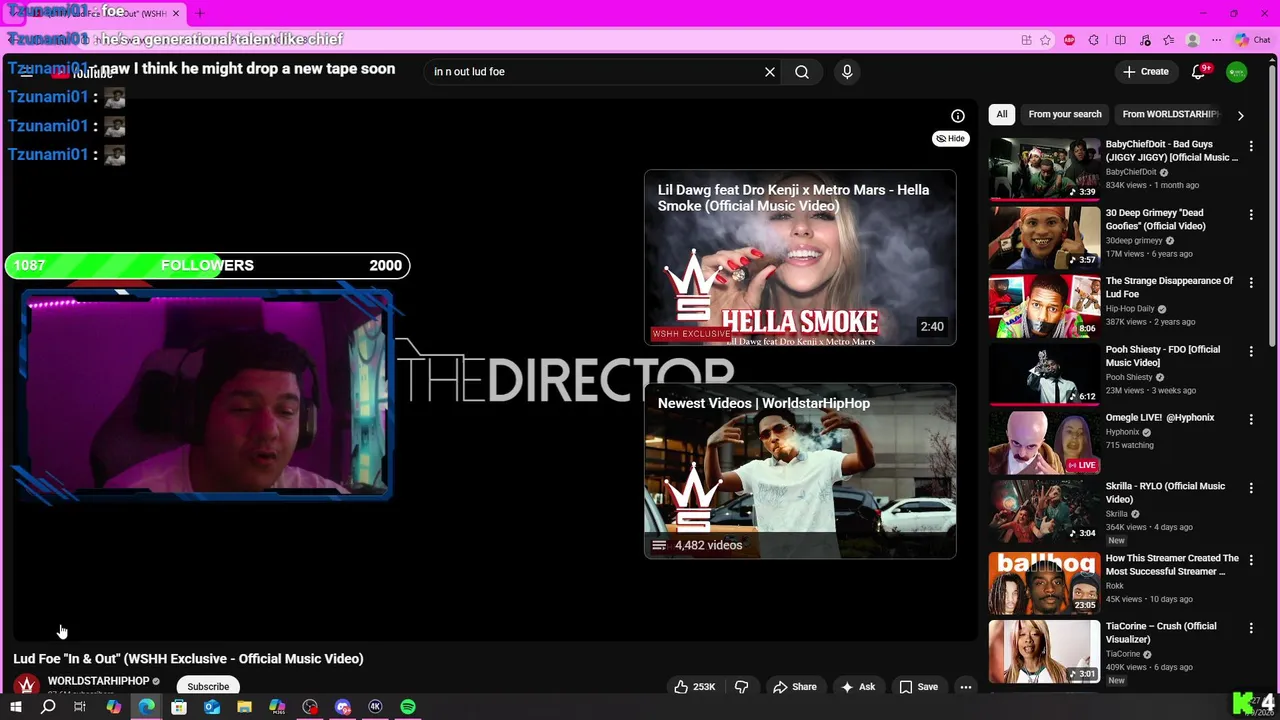Select the From WORLDSTARHIP chip
The width and height of the screenshot is (1280, 720).
coord(1170,114)
